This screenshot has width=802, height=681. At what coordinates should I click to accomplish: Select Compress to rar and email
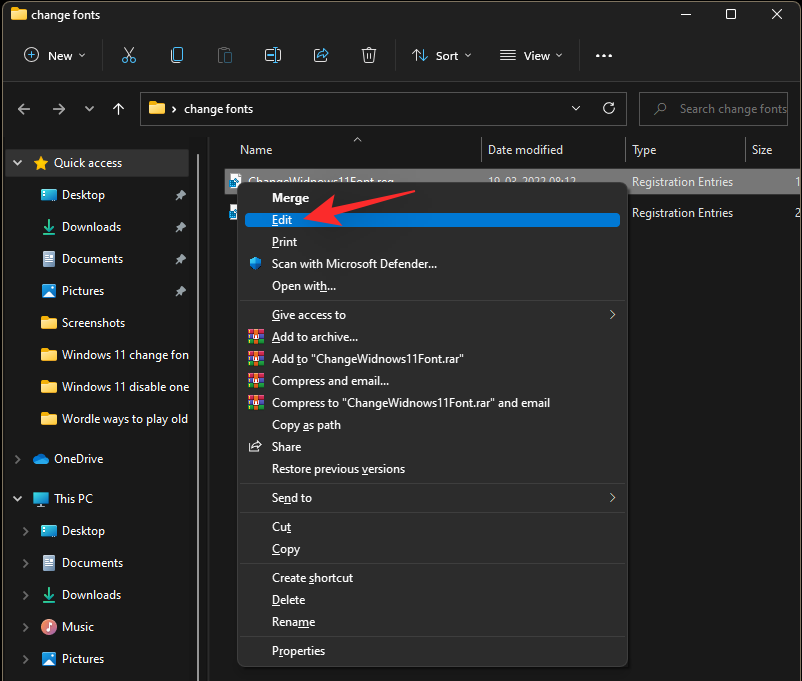432,403
